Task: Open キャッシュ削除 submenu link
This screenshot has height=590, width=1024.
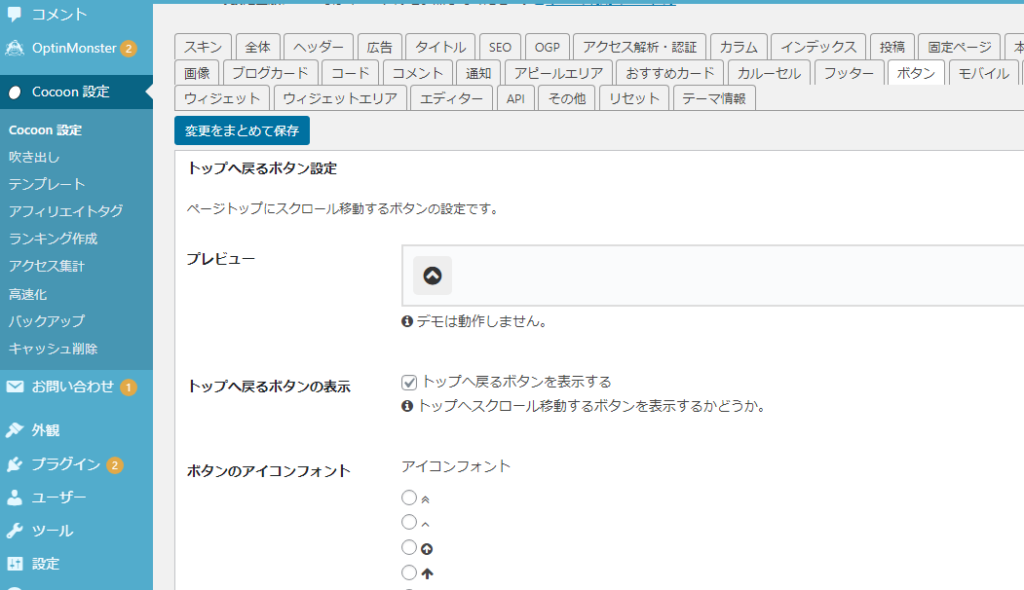Action: 53,348
